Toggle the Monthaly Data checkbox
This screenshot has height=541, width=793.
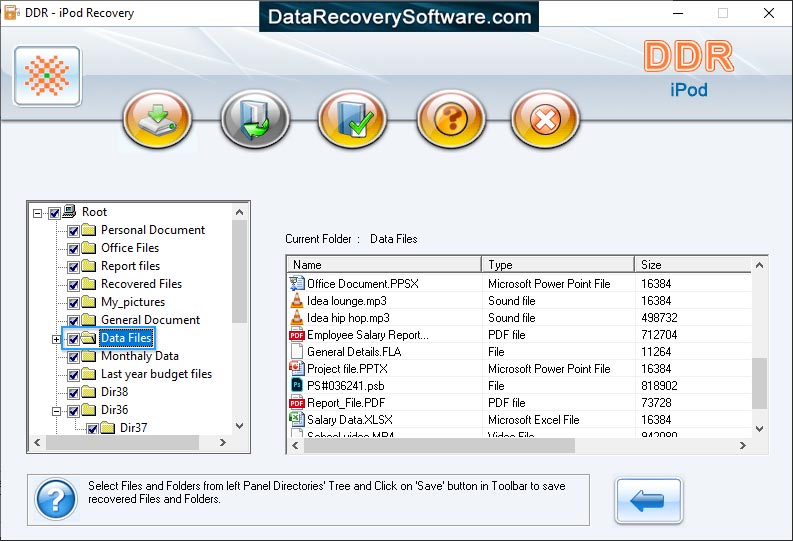click(73, 357)
